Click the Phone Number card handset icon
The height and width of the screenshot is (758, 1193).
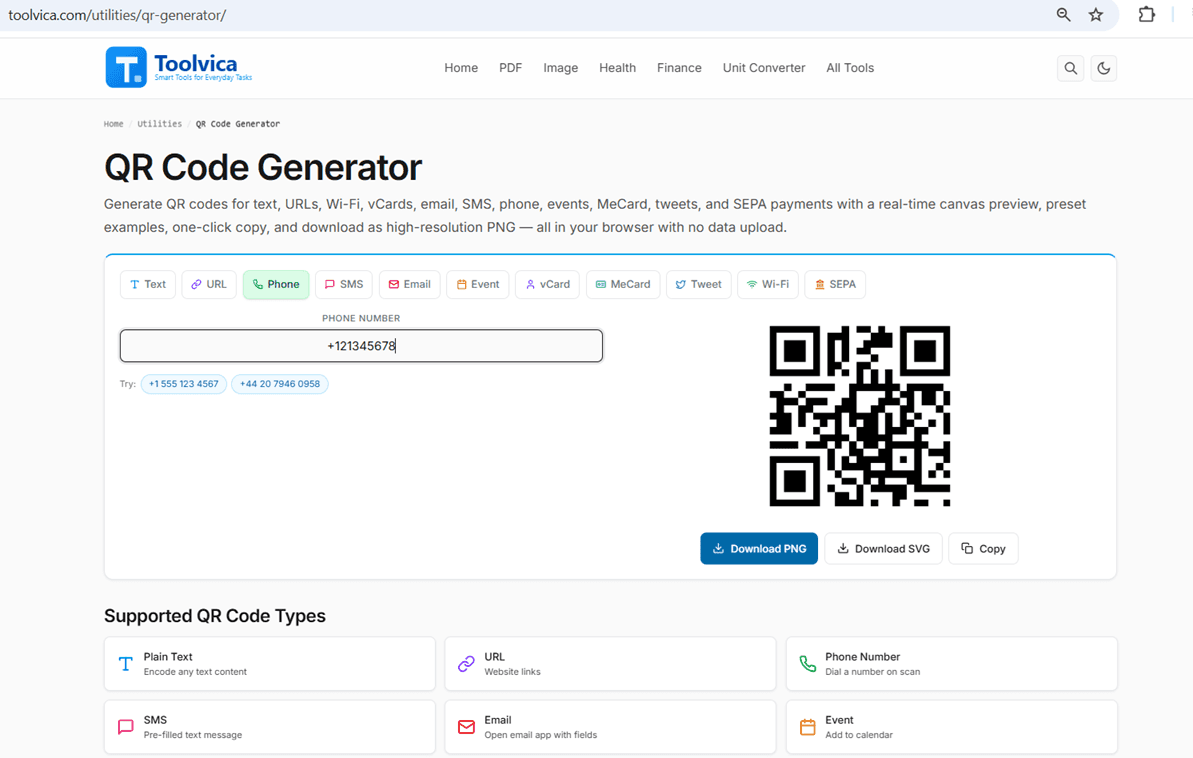click(x=807, y=664)
